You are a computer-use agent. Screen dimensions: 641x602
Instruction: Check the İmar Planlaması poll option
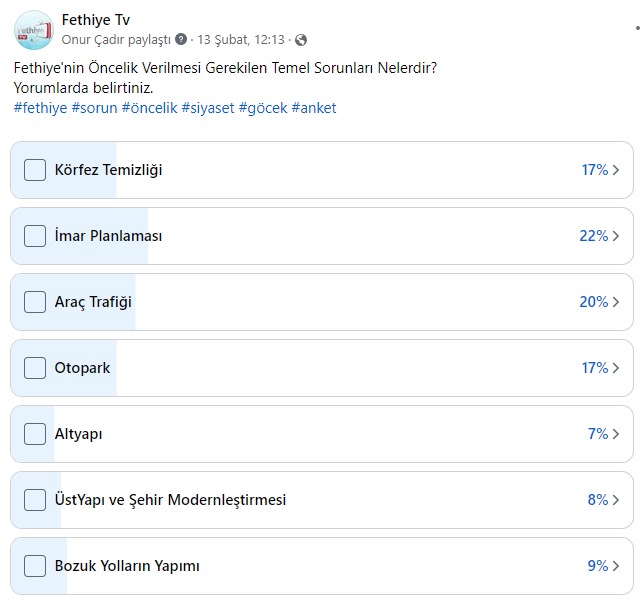click(35, 236)
